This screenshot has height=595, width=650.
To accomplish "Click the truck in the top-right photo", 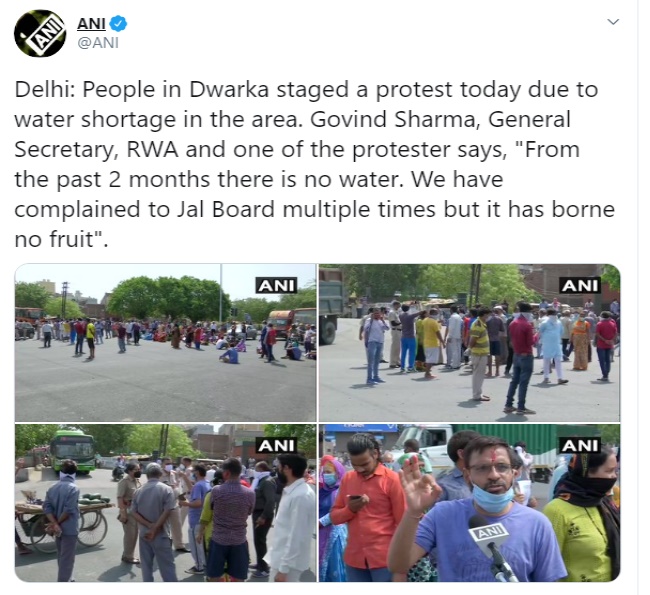I will [332, 305].
